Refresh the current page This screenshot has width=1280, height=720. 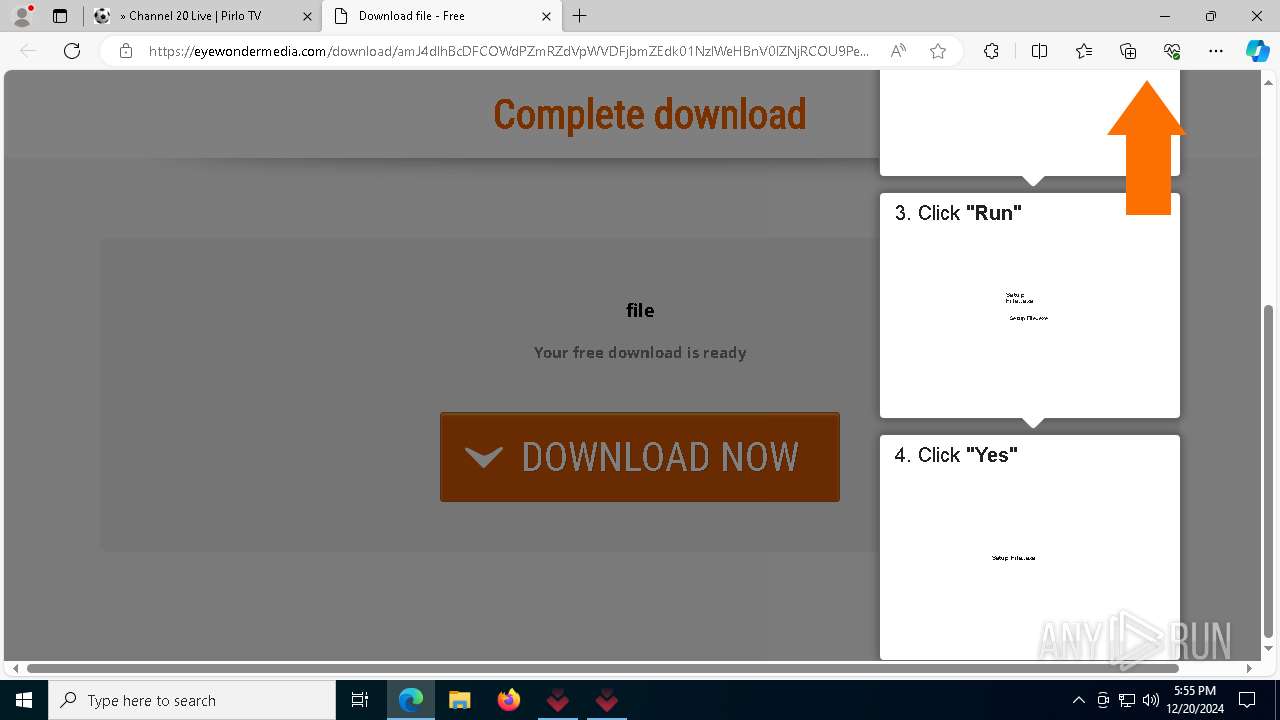72,51
